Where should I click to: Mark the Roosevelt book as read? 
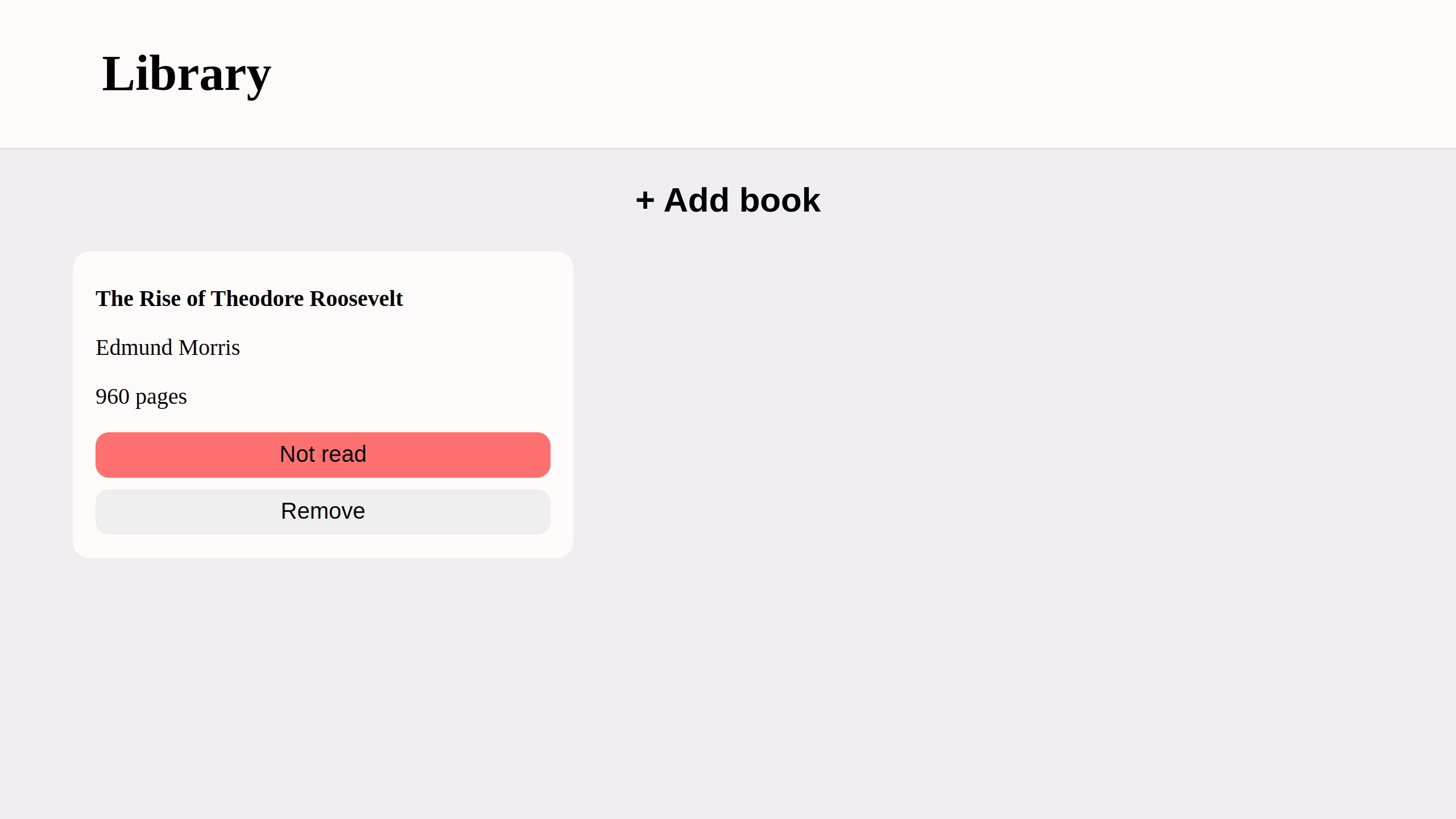[x=323, y=454]
